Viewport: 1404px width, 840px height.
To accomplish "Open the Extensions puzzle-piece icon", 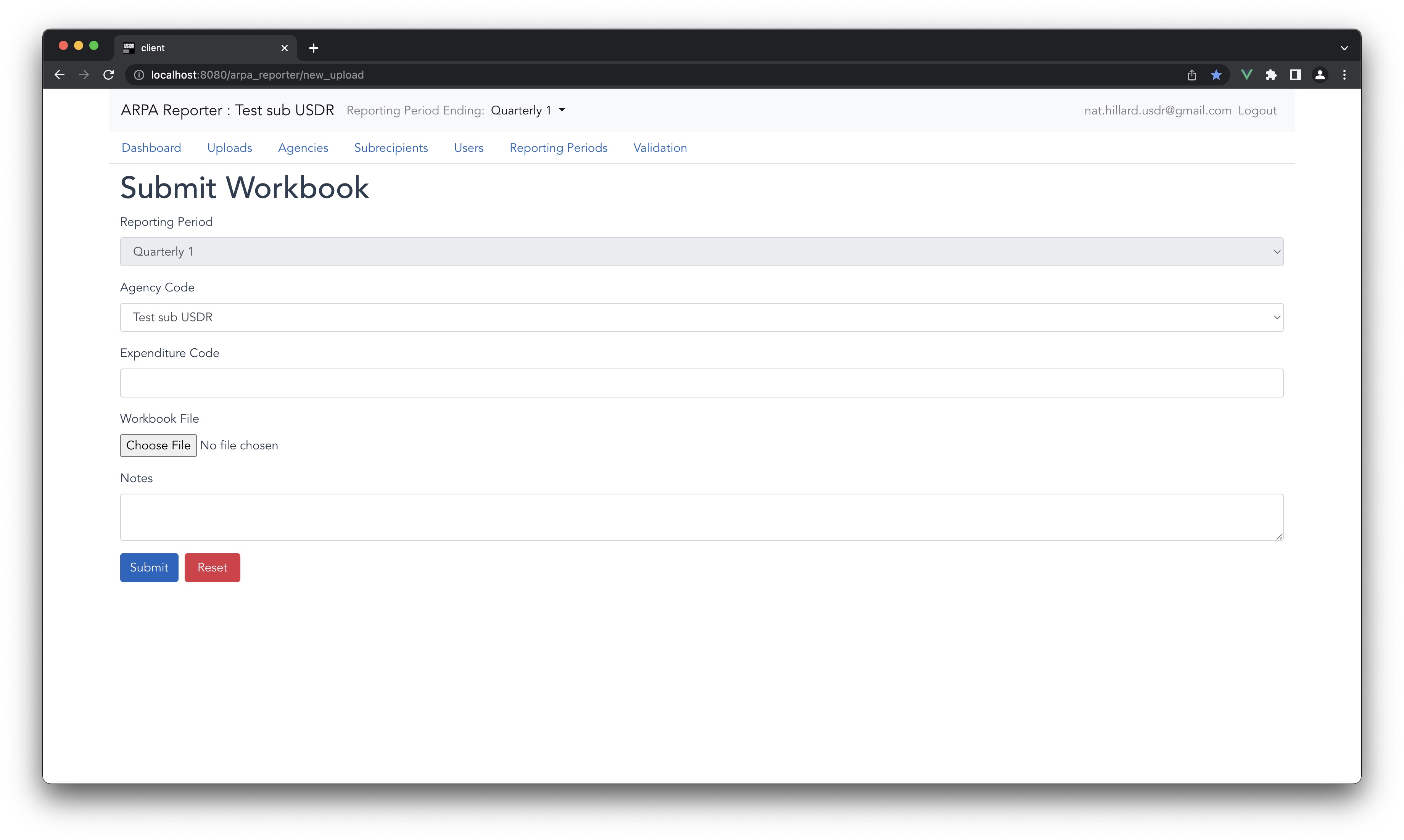I will 1271,75.
